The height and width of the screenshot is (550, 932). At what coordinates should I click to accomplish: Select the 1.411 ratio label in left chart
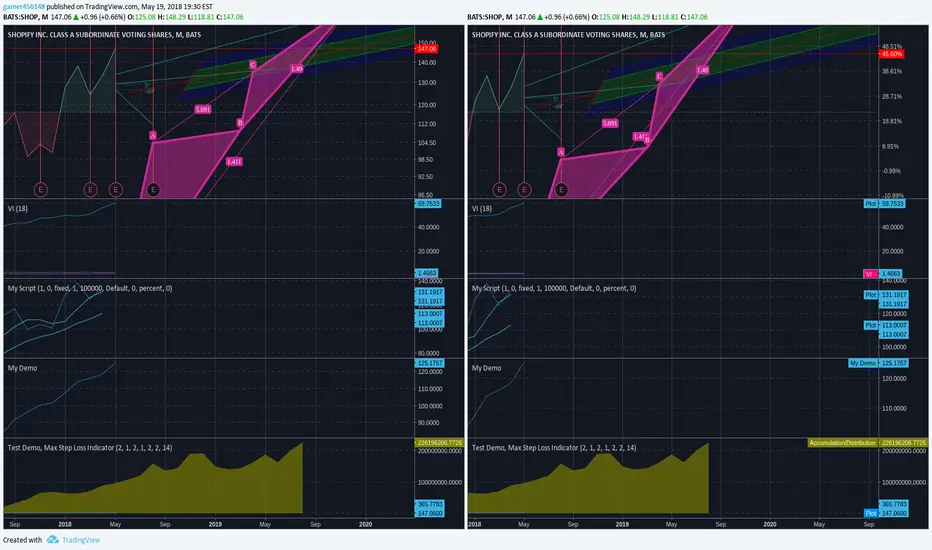(234, 161)
